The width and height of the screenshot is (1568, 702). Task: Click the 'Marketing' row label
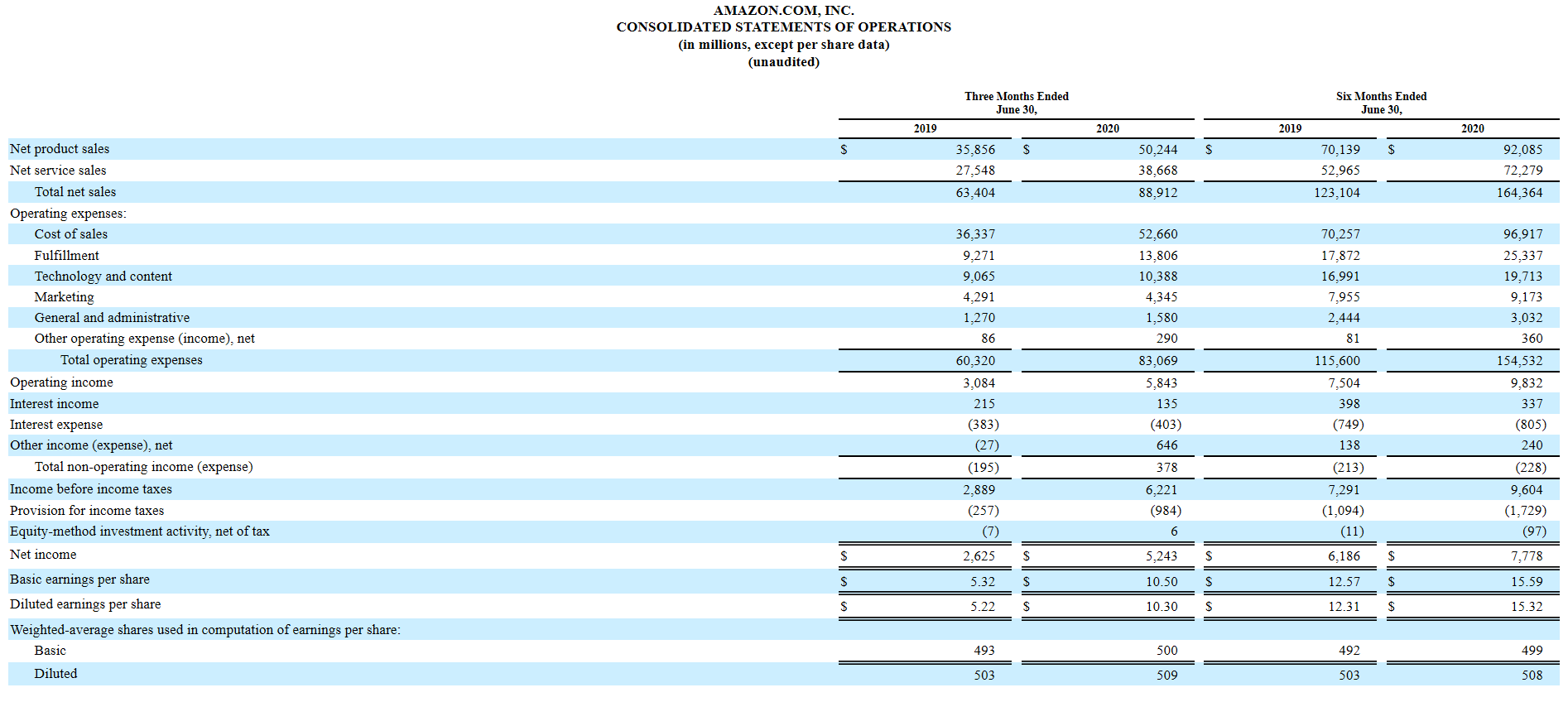coord(64,297)
